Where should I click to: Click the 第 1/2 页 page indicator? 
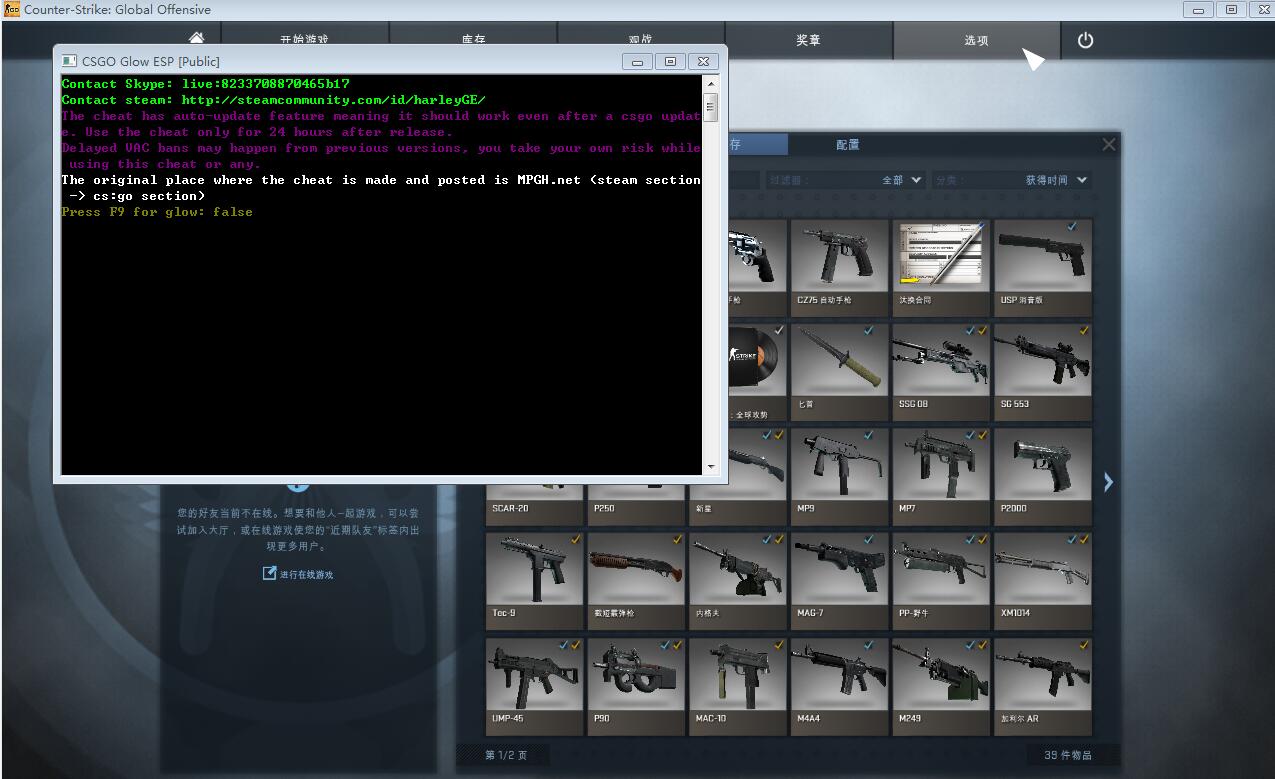506,755
